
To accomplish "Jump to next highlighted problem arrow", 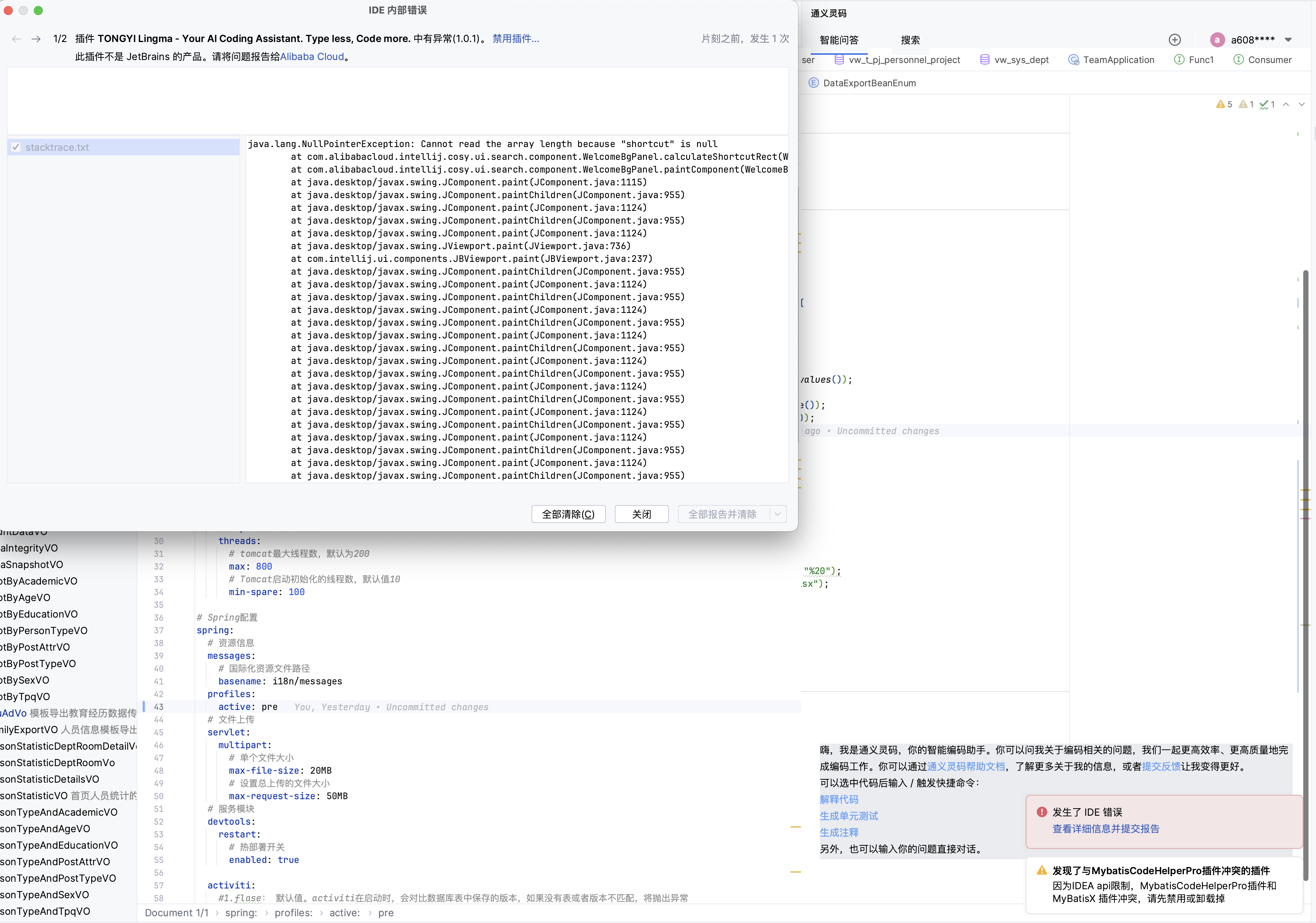I will coord(1301,104).
